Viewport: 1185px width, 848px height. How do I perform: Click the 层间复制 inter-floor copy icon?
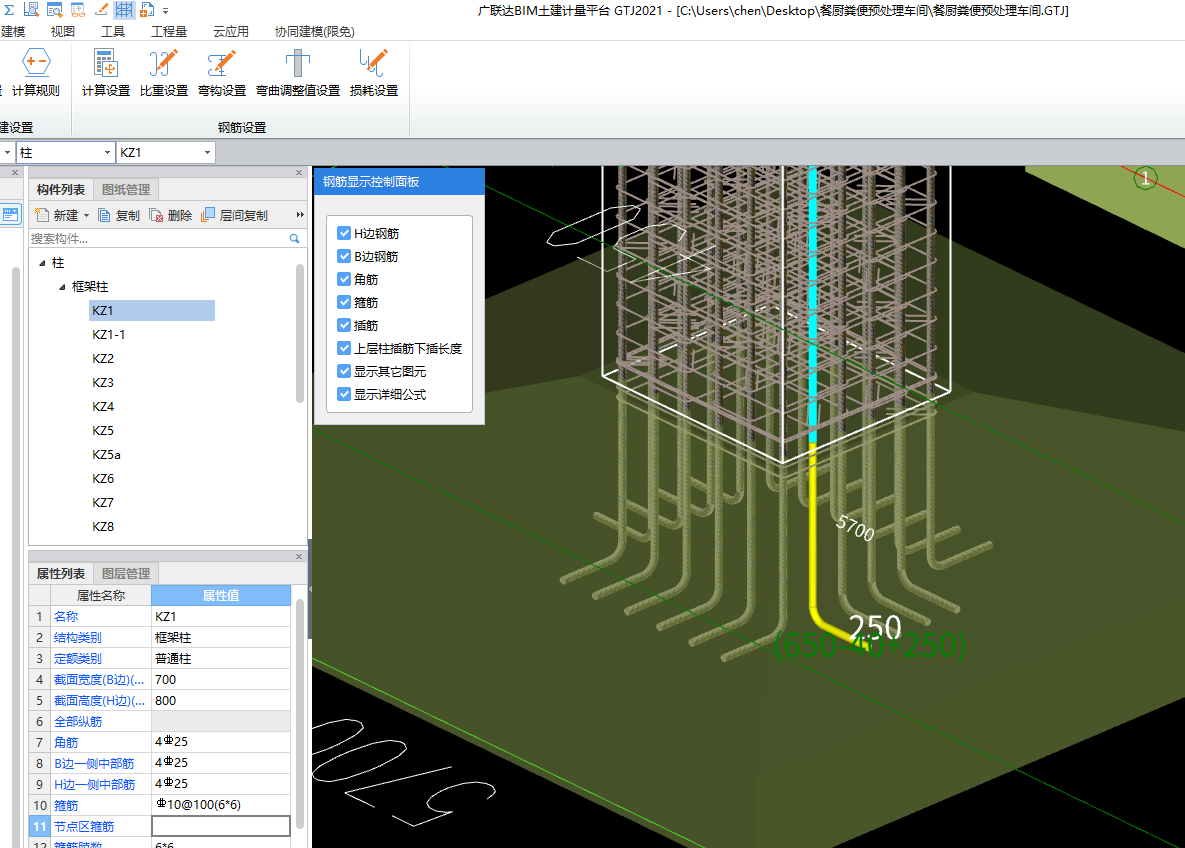208,215
